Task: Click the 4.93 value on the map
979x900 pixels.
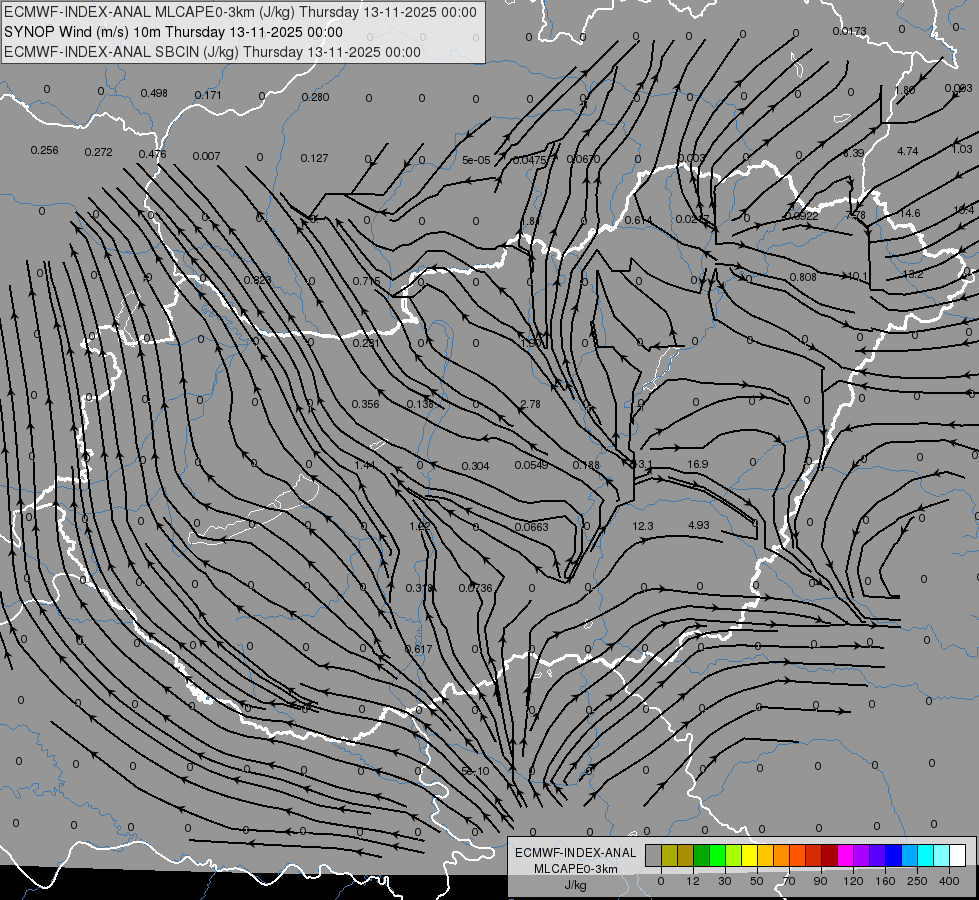Action: tap(699, 525)
